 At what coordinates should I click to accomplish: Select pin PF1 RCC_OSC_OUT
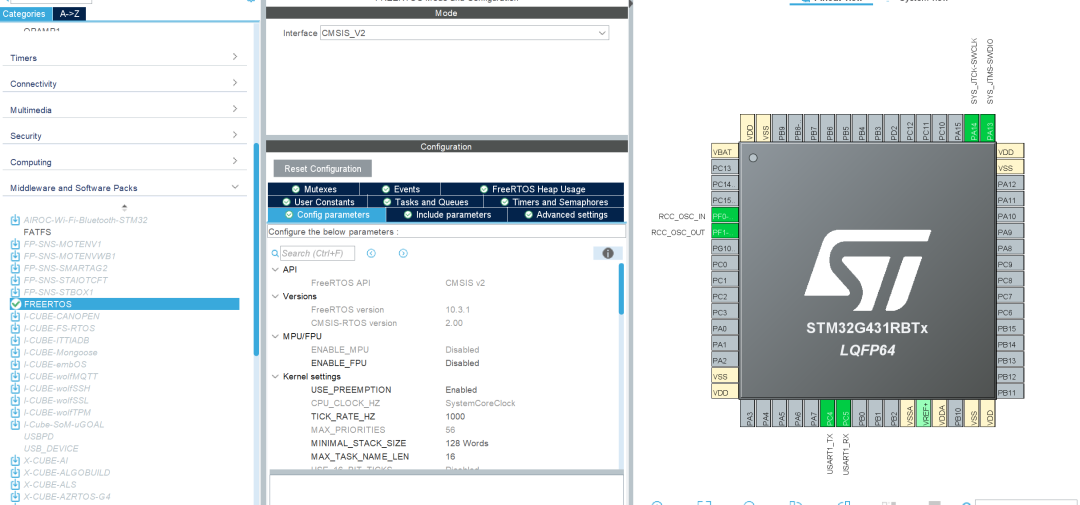725,232
